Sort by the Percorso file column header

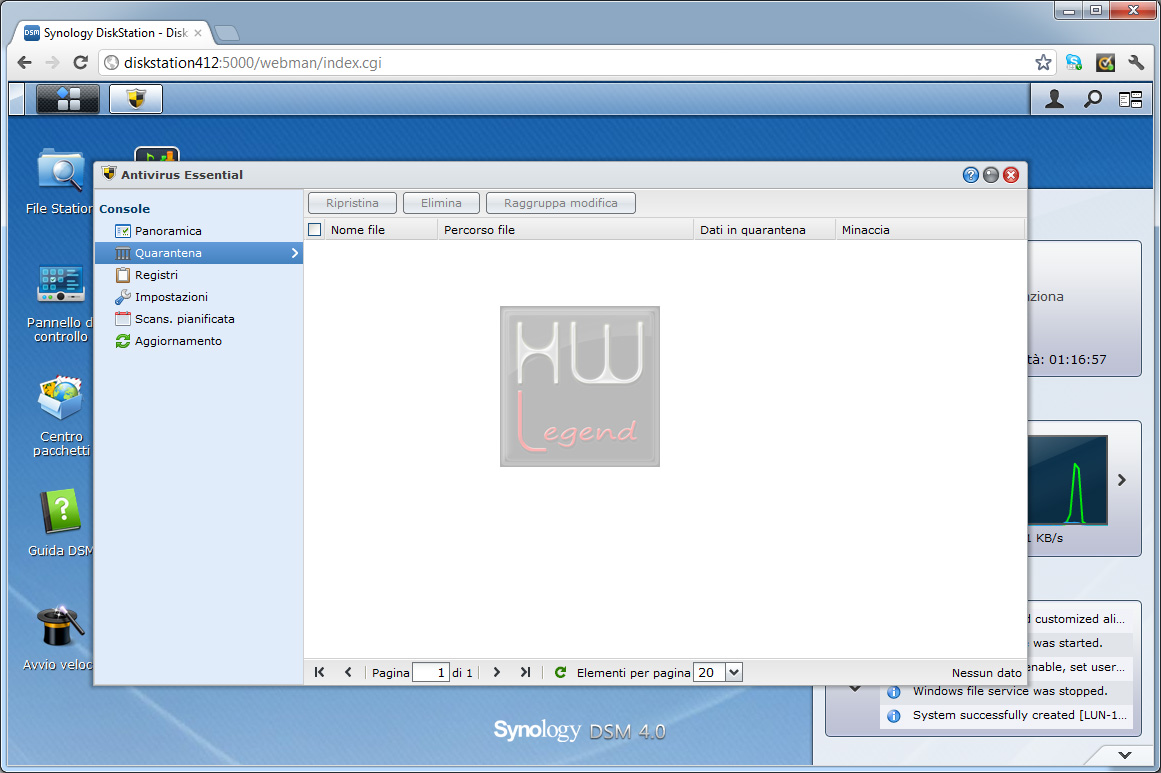(566, 230)
